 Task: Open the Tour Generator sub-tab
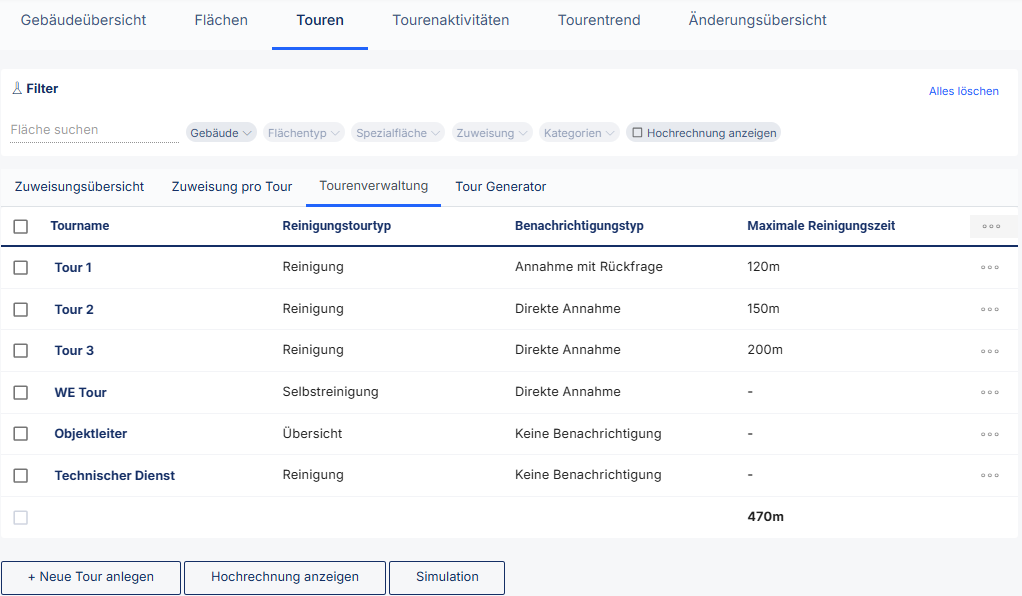coord(500,187)
